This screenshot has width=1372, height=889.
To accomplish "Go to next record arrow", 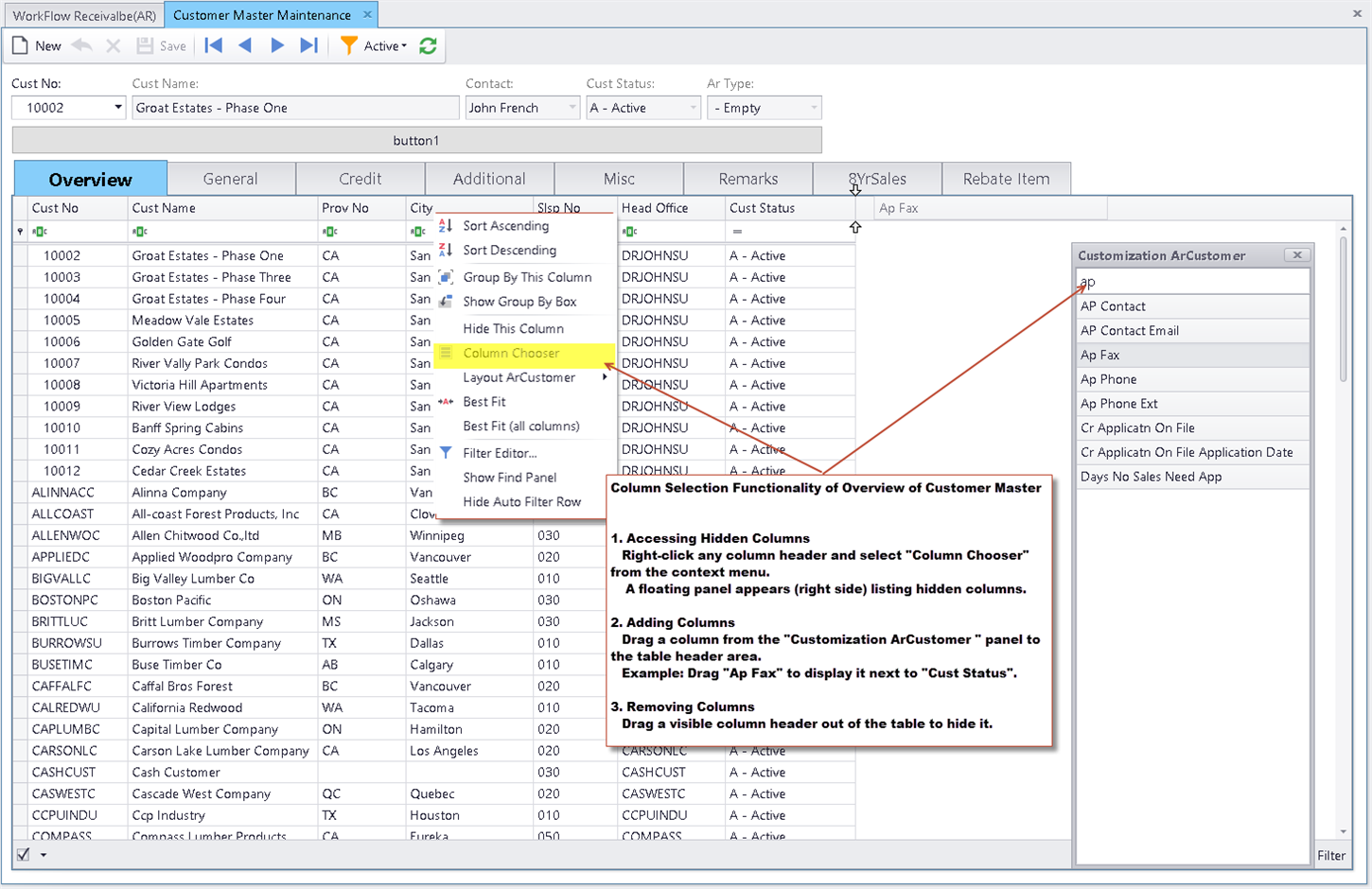I will [x=277, y=45].
